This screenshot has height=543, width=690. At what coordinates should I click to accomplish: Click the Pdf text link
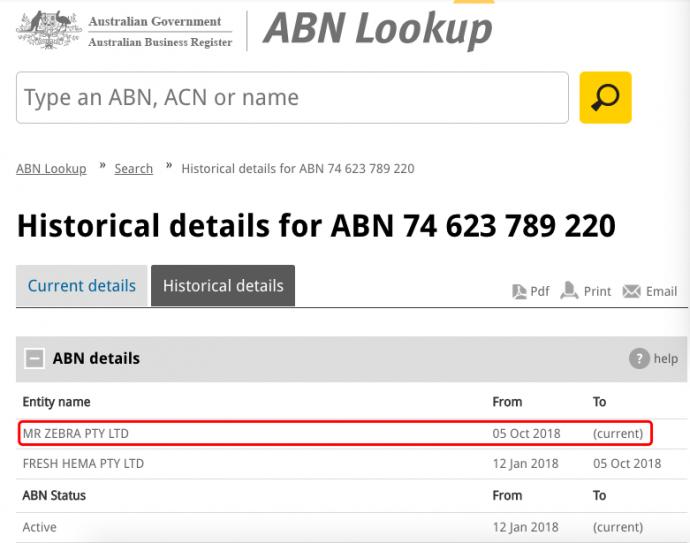click(x=540, y=291)
